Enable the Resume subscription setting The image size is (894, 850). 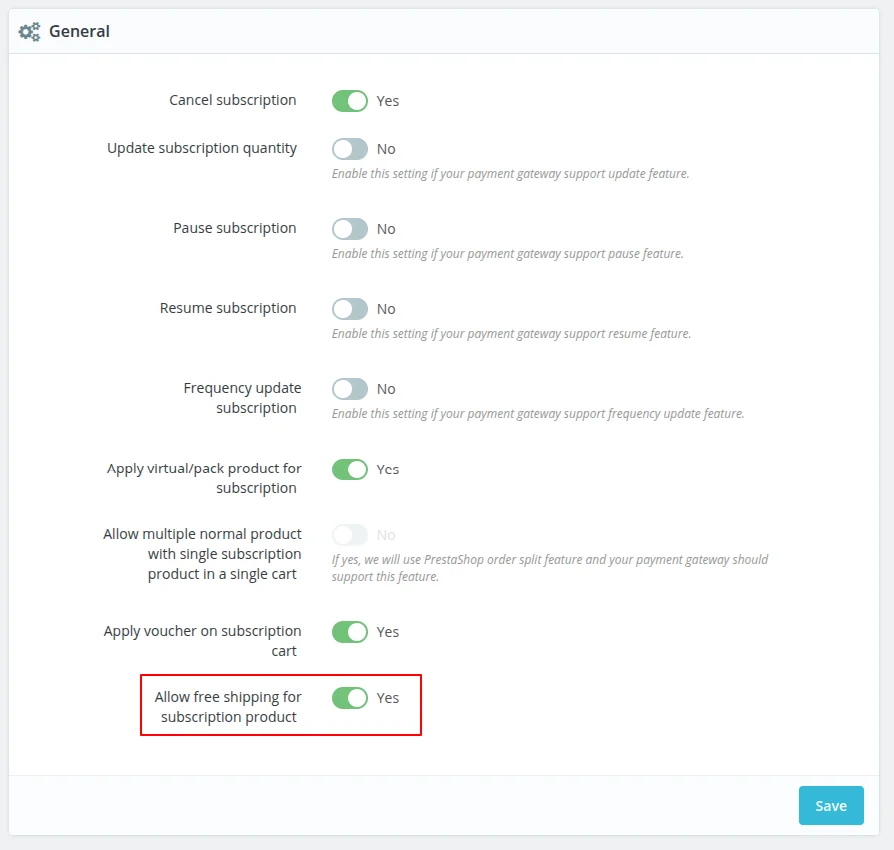click(350, 309)
